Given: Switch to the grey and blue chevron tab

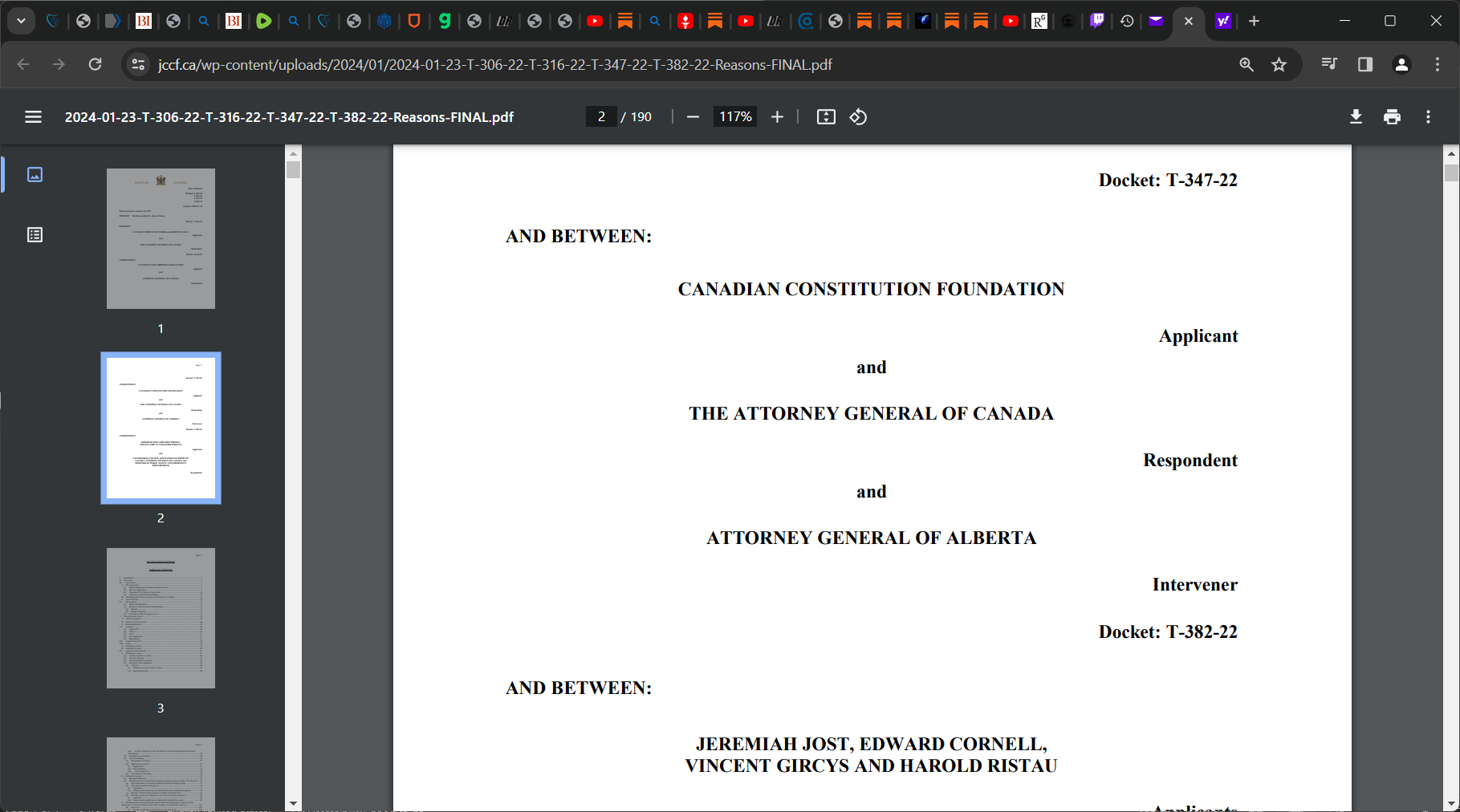Looking at the screenshot, I should (x=113, y=21).
